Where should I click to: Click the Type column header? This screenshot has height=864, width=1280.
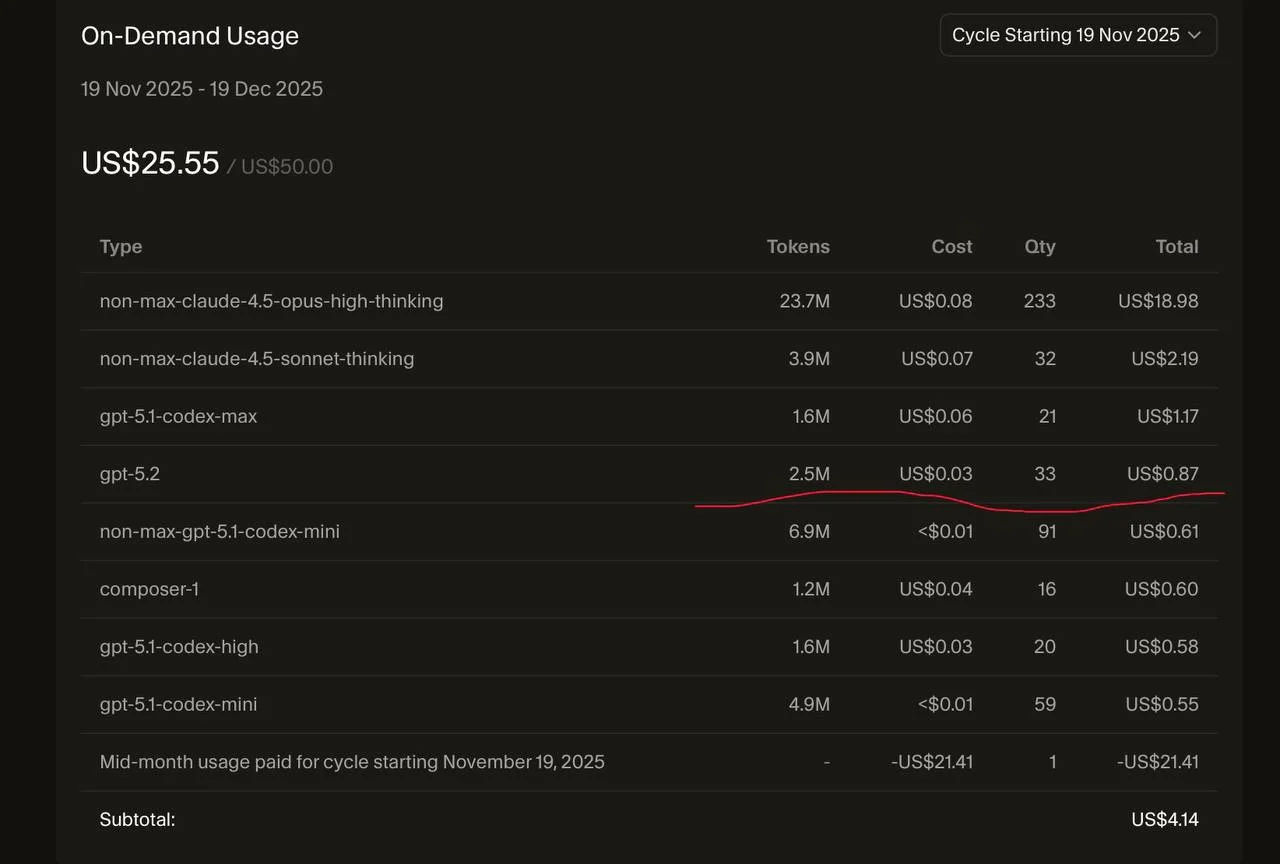point(121,247)
